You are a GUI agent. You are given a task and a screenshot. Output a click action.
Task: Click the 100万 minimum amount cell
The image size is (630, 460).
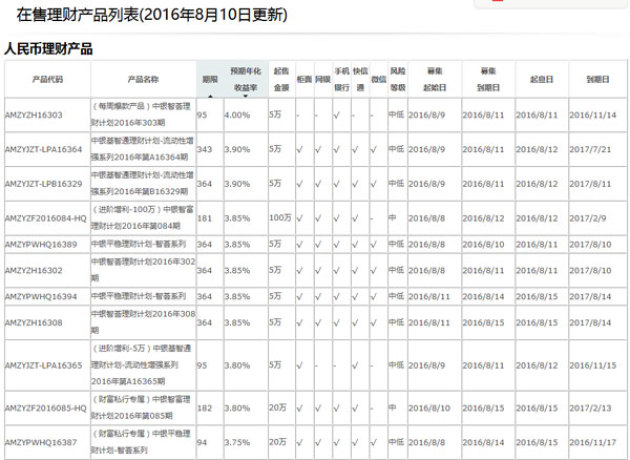point(280,218)
